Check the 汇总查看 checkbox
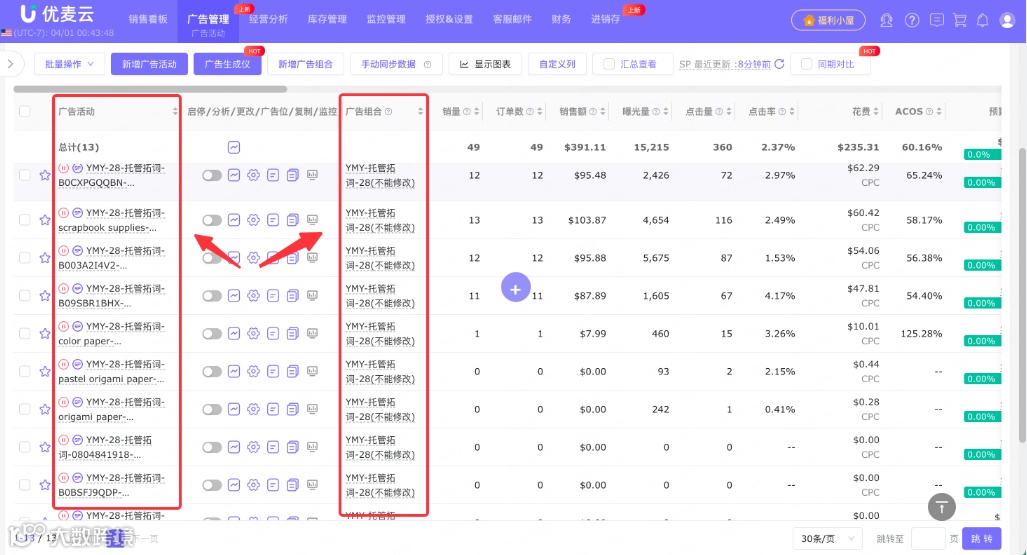Screen dimensions: 1027x555 point(608,64)
